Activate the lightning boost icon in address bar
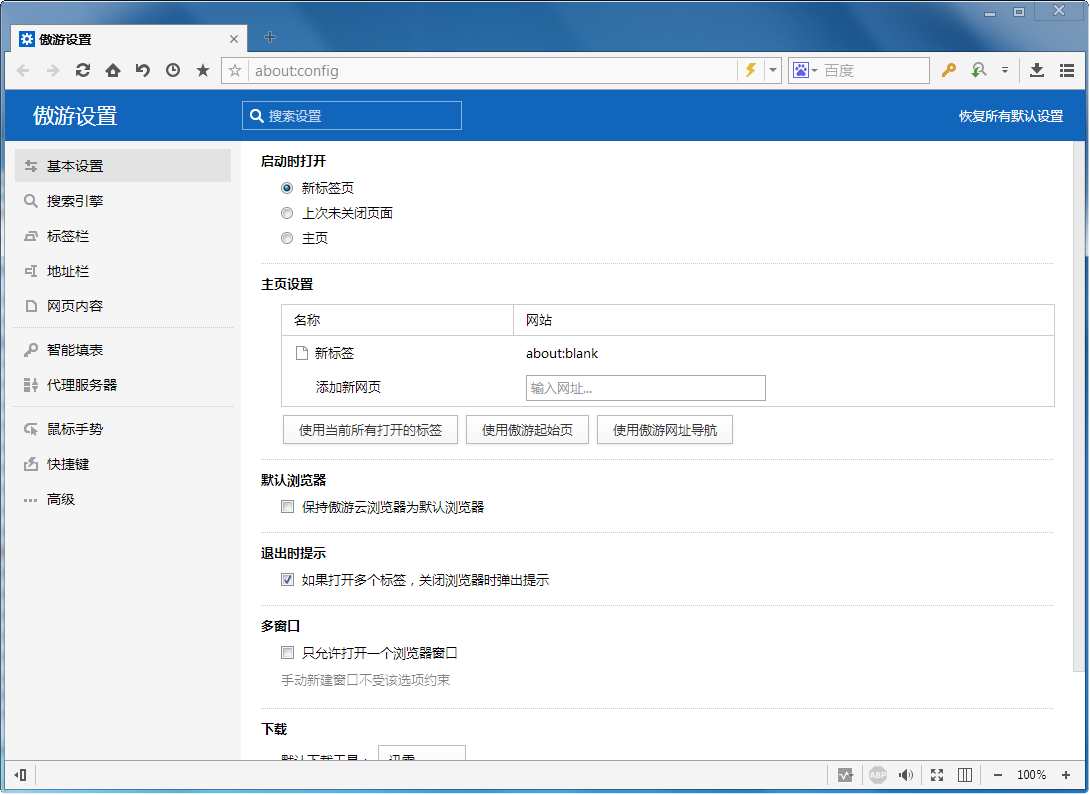This screenshot has width=1090, height=795. coord(751,70)
